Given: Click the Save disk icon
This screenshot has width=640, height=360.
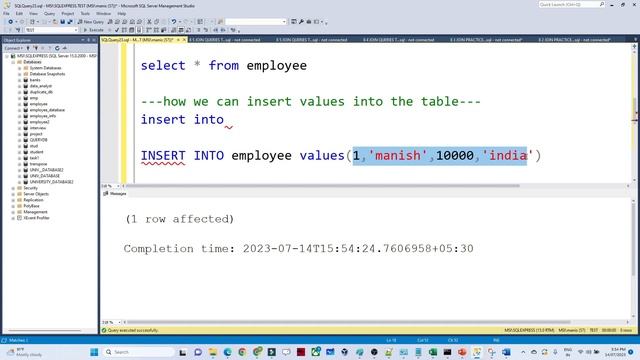Looking at the screenshot, I should [x=62, y=22].
